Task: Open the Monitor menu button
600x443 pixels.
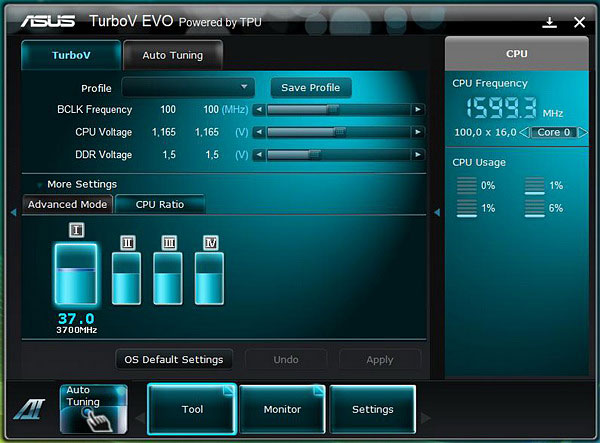Action: (x=282, y=409)
